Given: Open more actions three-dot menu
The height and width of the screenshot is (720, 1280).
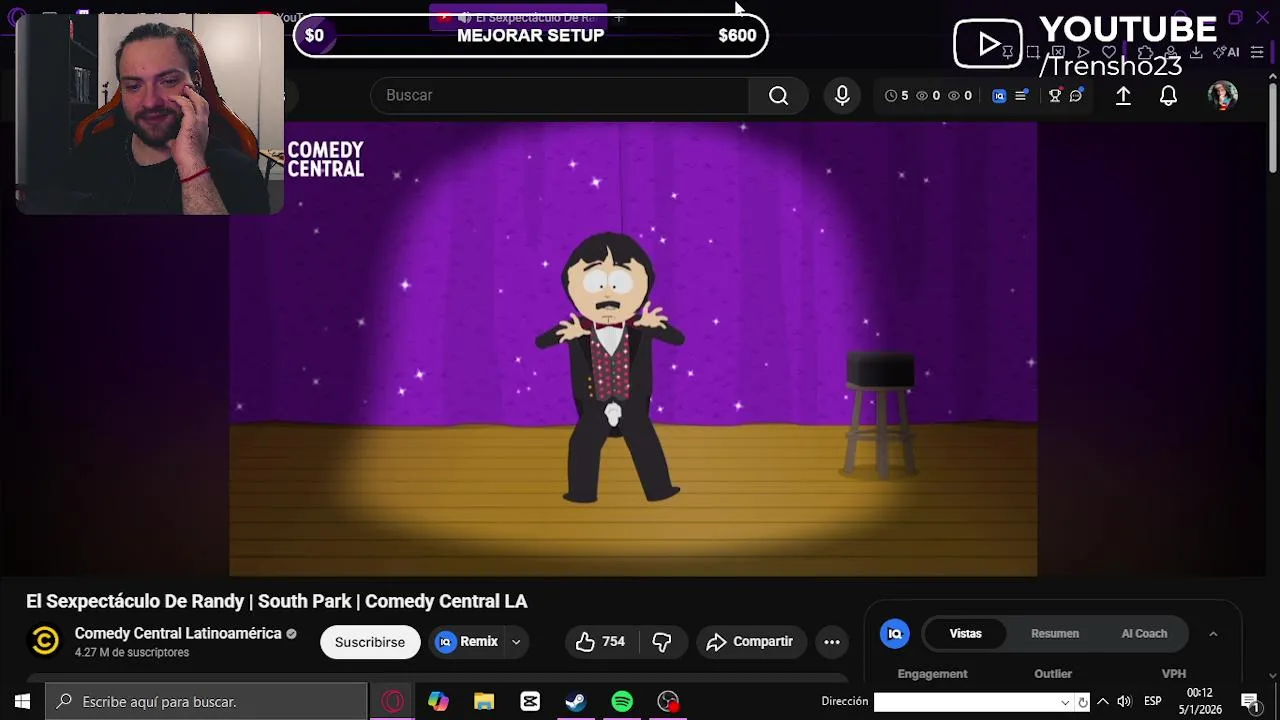Looking at the screenshot, I should [832, 642].
